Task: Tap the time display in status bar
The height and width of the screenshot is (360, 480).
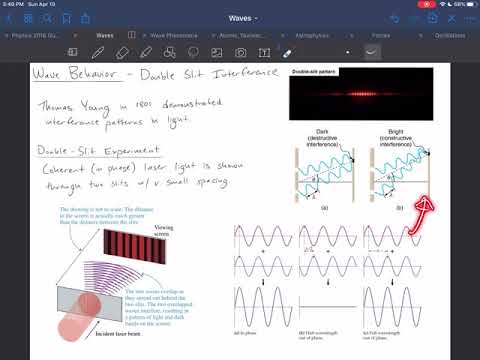Action: 13,4
